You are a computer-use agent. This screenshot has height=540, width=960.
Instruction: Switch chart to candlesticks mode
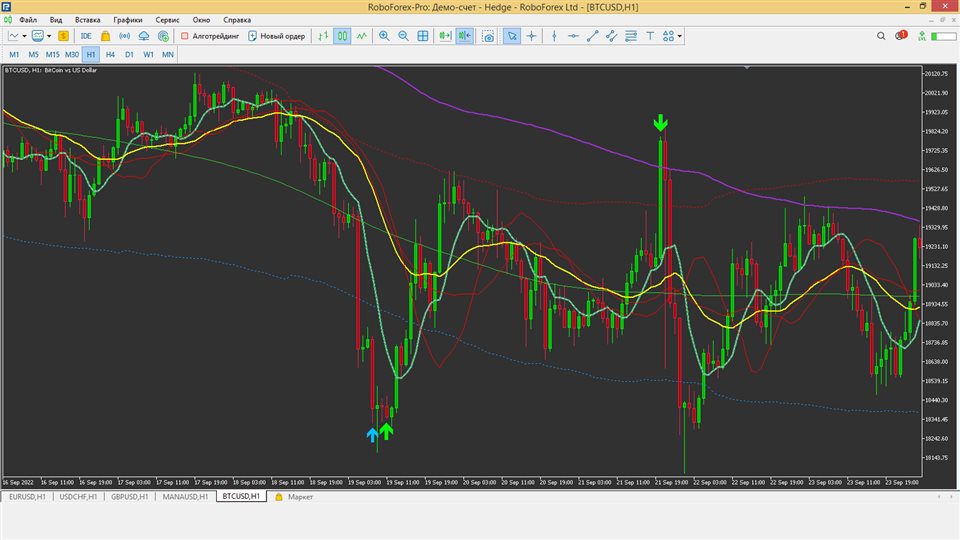342,36
